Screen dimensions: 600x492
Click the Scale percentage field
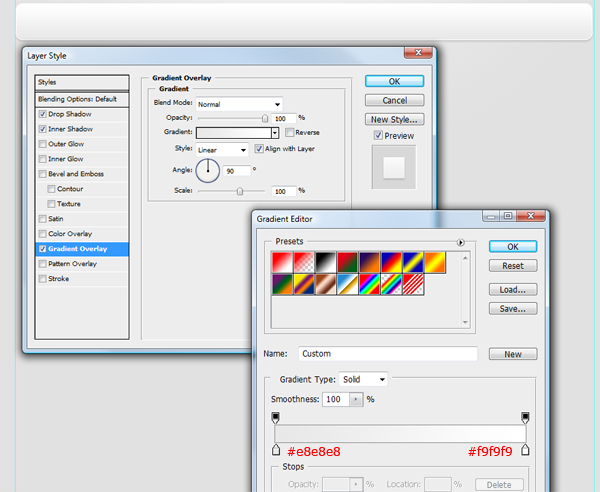284,191
